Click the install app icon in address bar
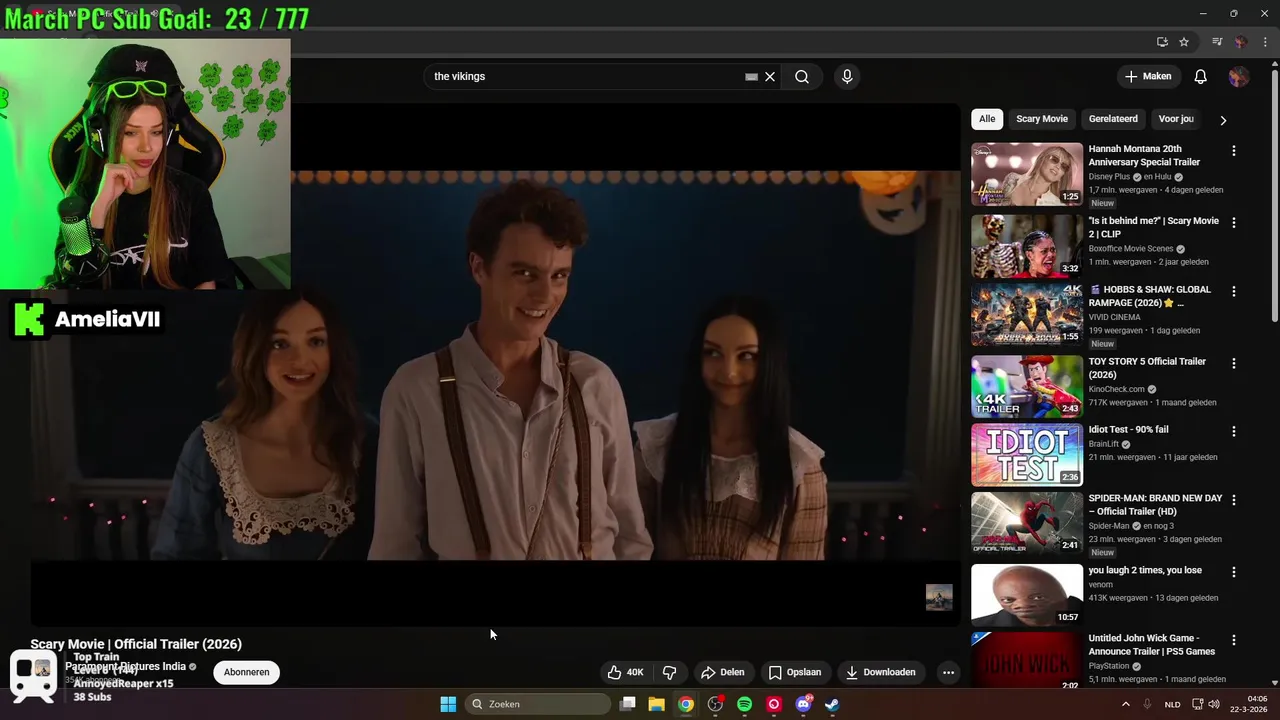Viewport: 1280px width, 720px height. (1162, 42)
